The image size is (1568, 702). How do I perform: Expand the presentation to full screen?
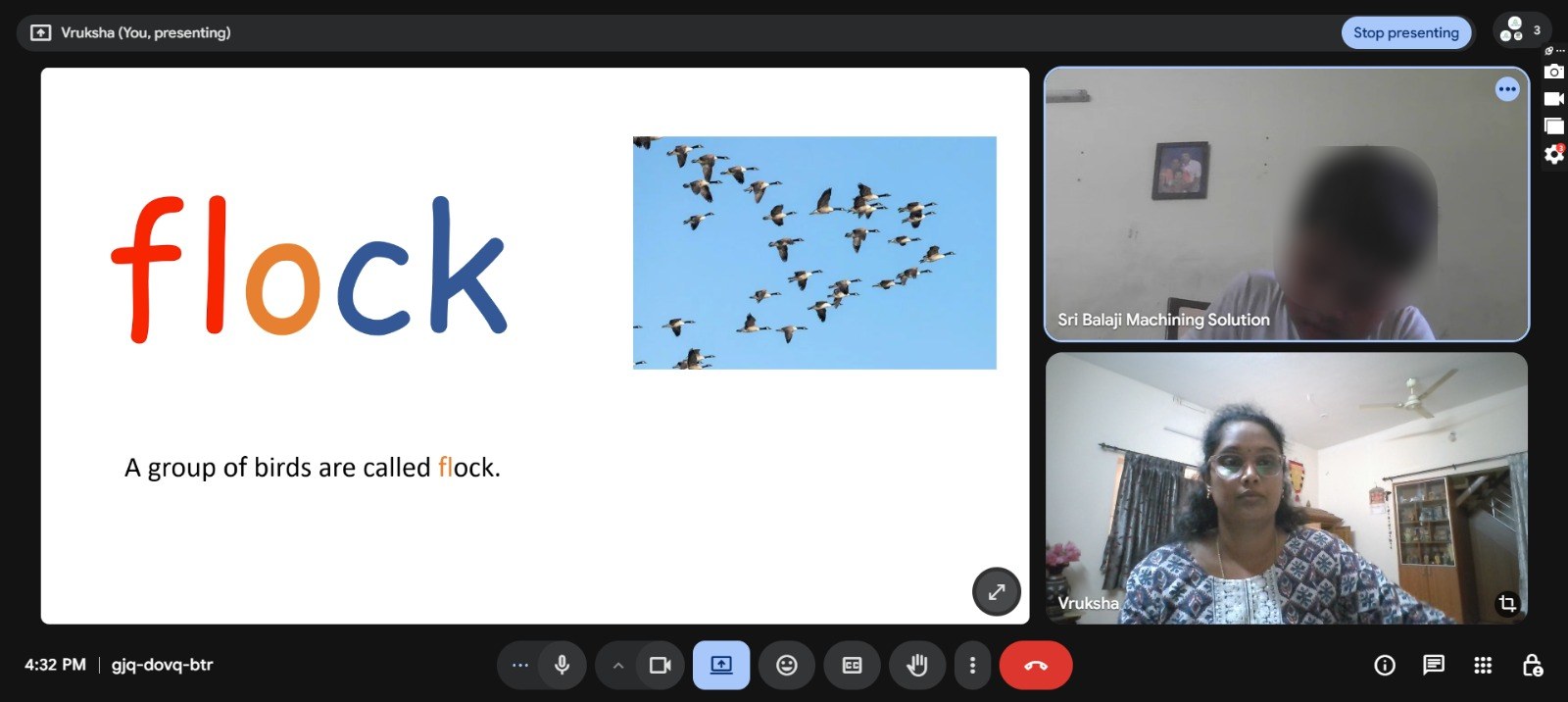pos(996,591)
